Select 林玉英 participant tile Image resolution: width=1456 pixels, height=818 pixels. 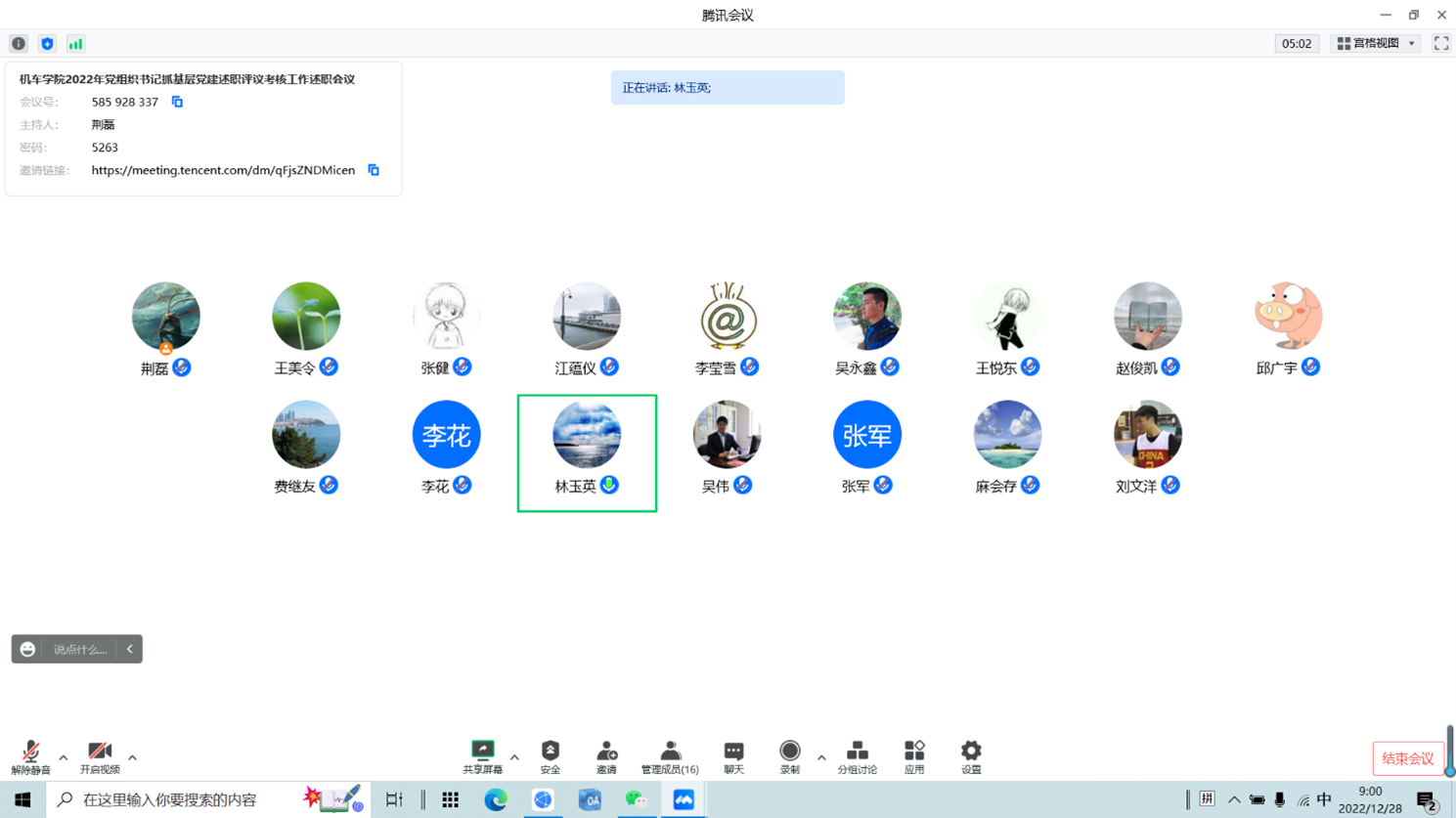click(587, 452)
